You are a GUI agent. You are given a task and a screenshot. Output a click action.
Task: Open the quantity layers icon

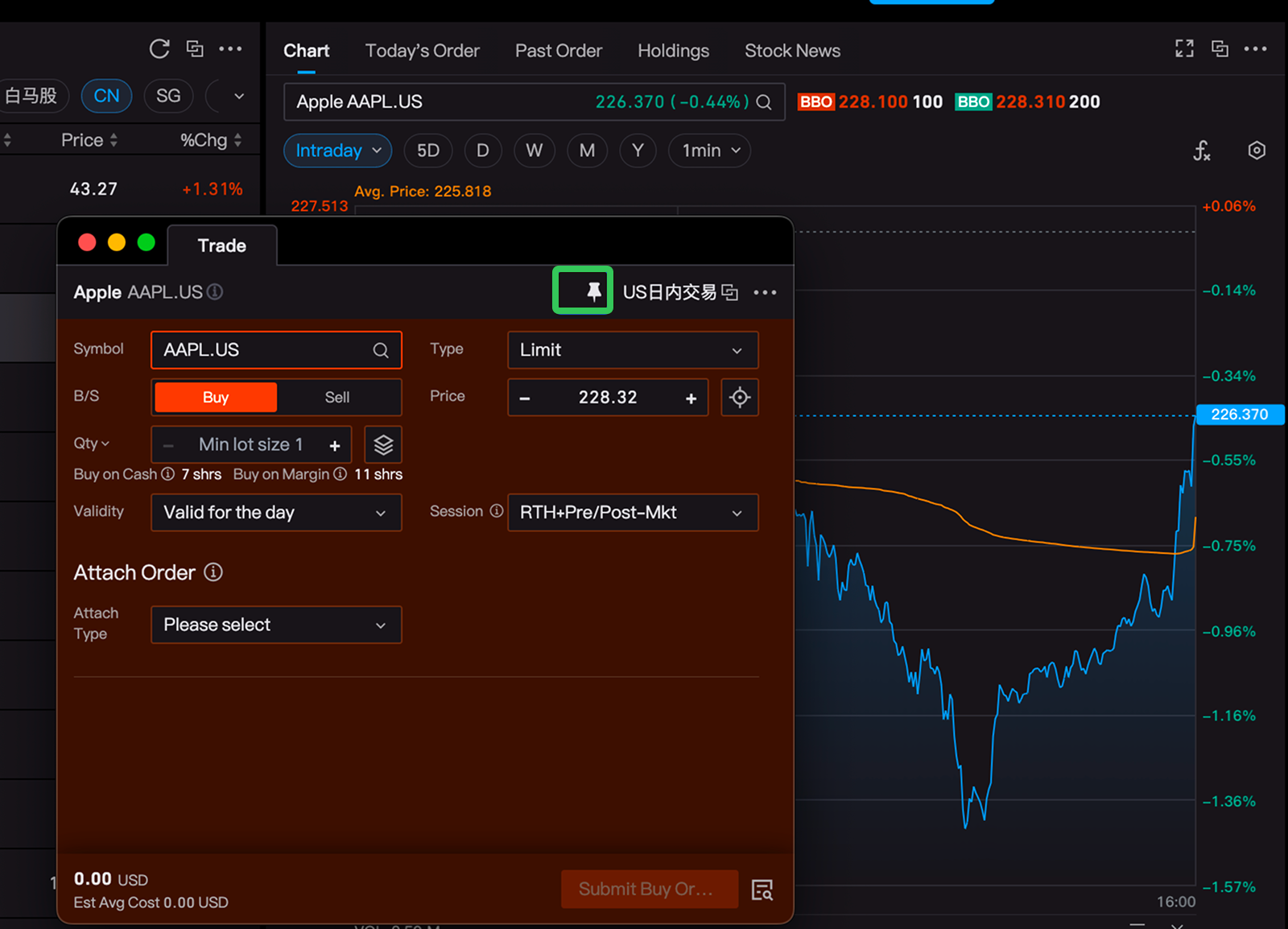coord(383,444)
